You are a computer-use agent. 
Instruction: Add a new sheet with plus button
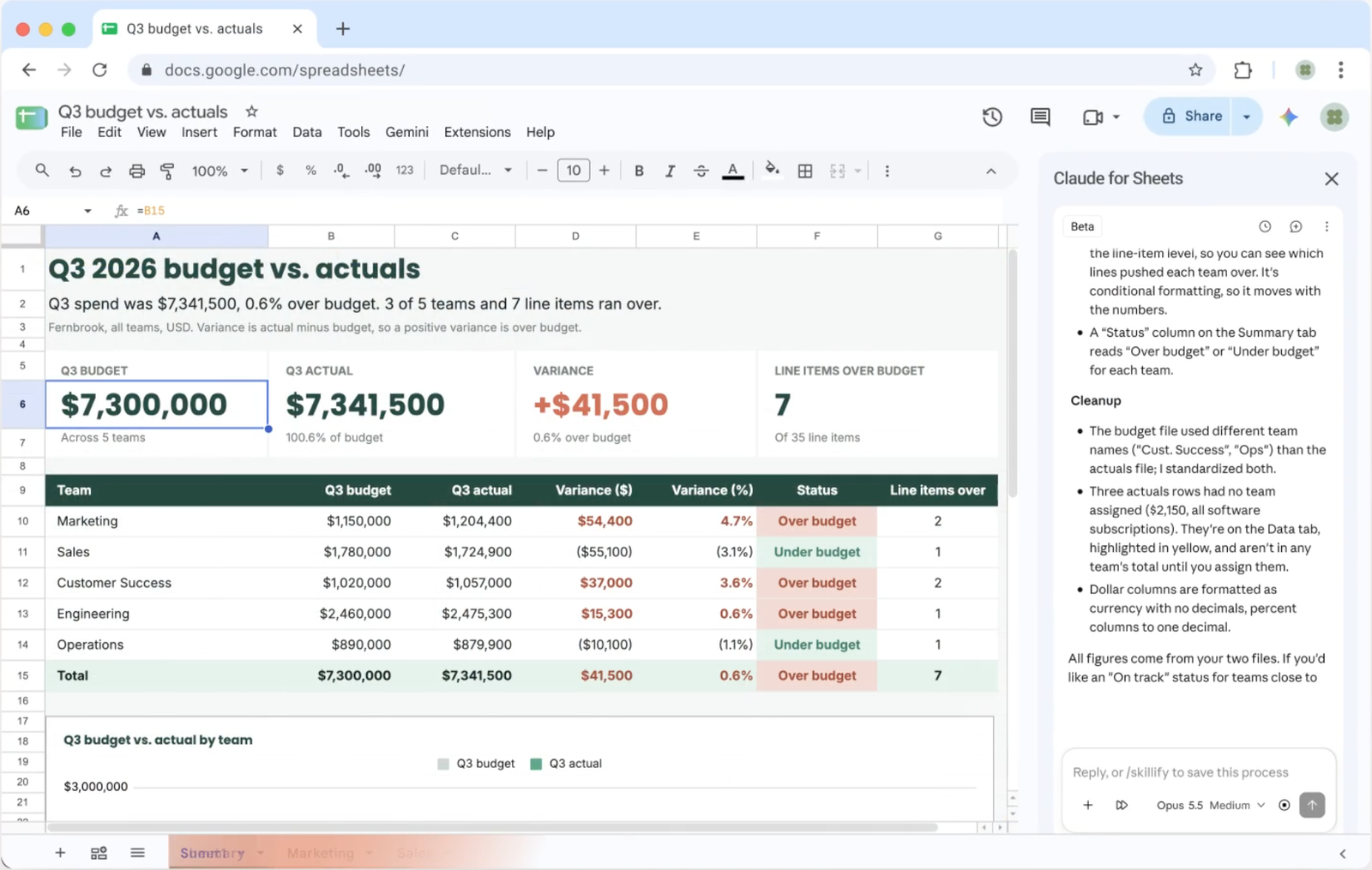pos(60,853)
